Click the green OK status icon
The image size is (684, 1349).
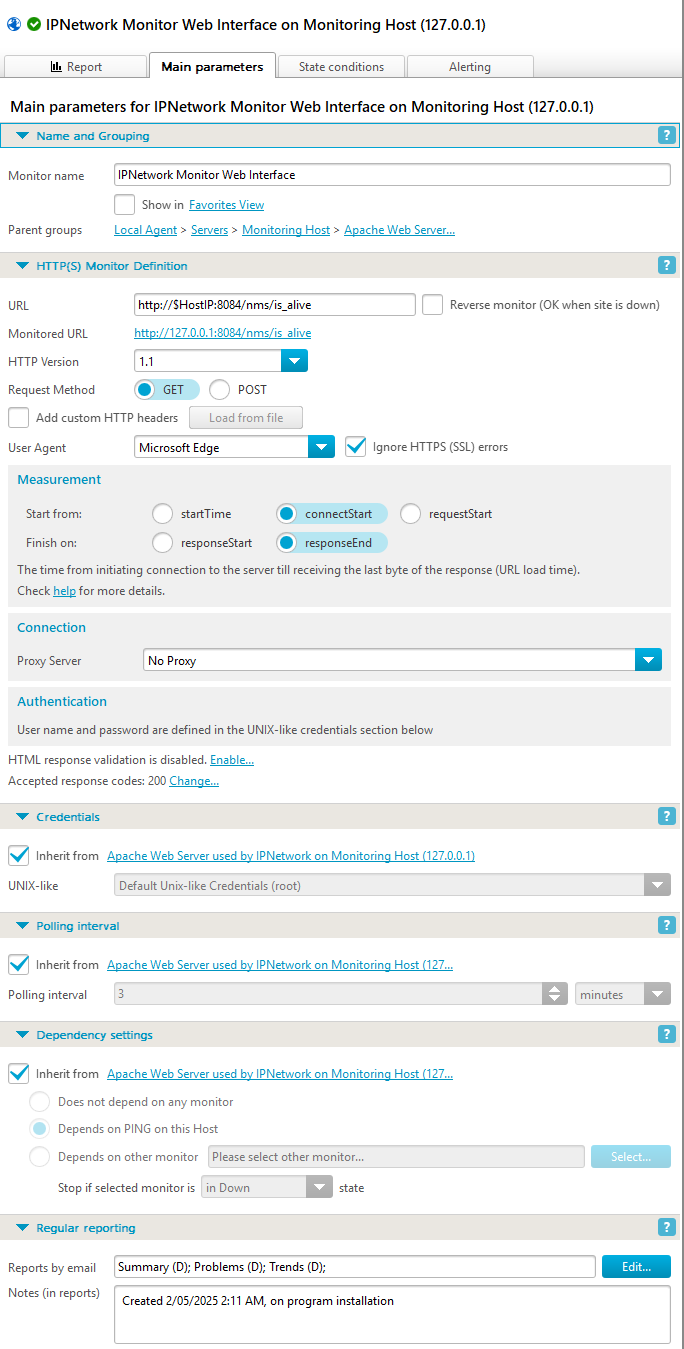(34, 24)
